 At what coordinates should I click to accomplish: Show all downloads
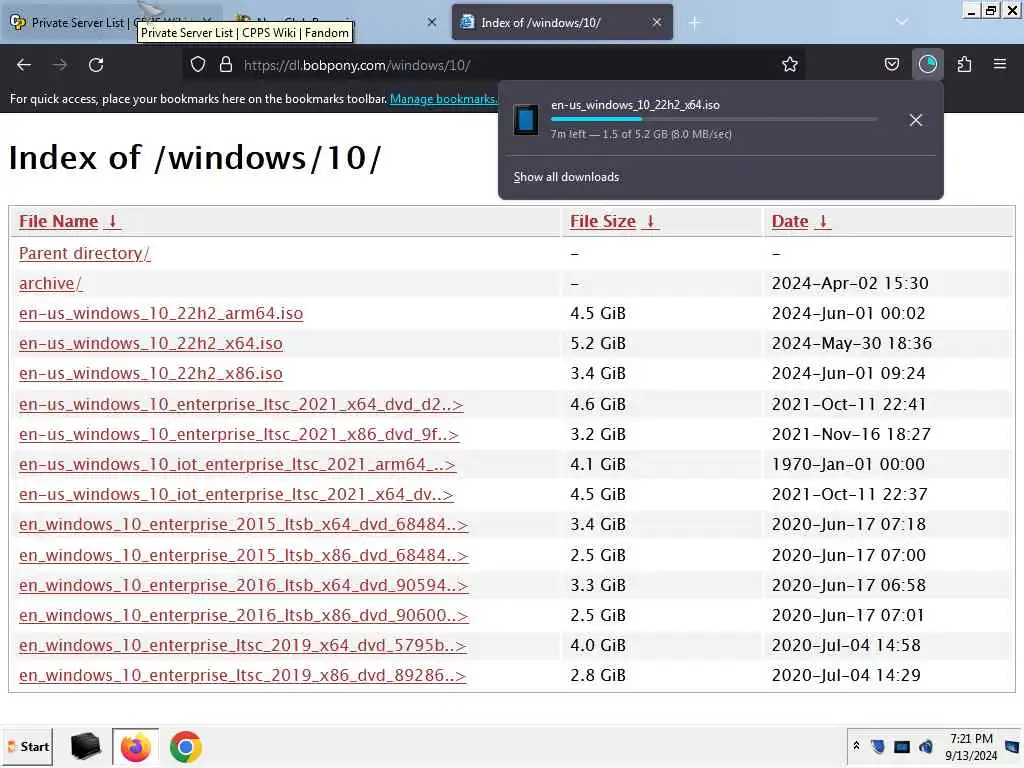[x=566, y=177]
